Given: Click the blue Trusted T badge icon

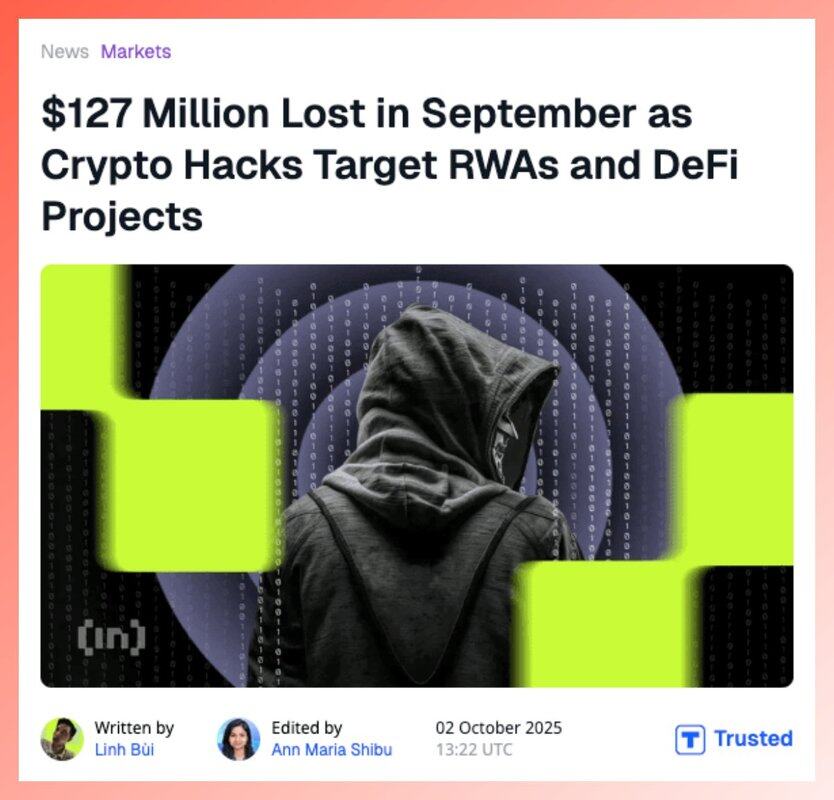Looking at the screenshot, I should tap(690, 739).
